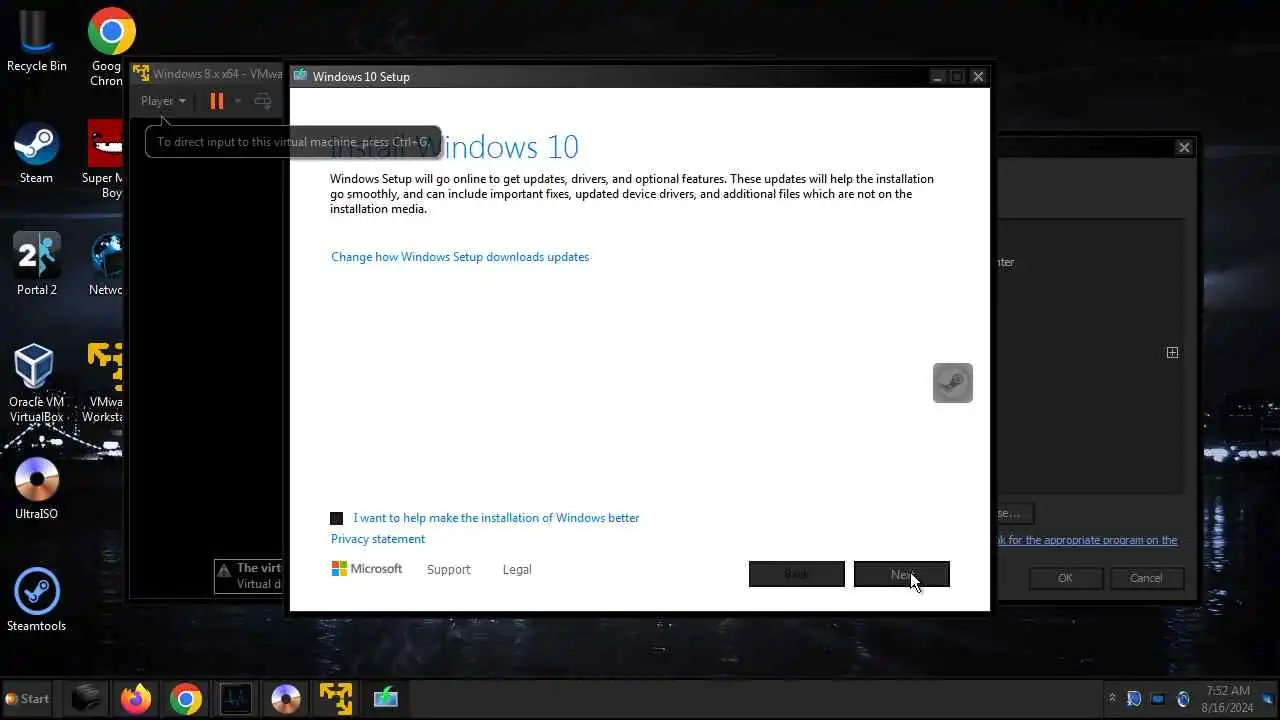This screenshot has height=720, width=1280.
Task: Click the VMware virtual device warning message
Action: click(x=250, y=576)
